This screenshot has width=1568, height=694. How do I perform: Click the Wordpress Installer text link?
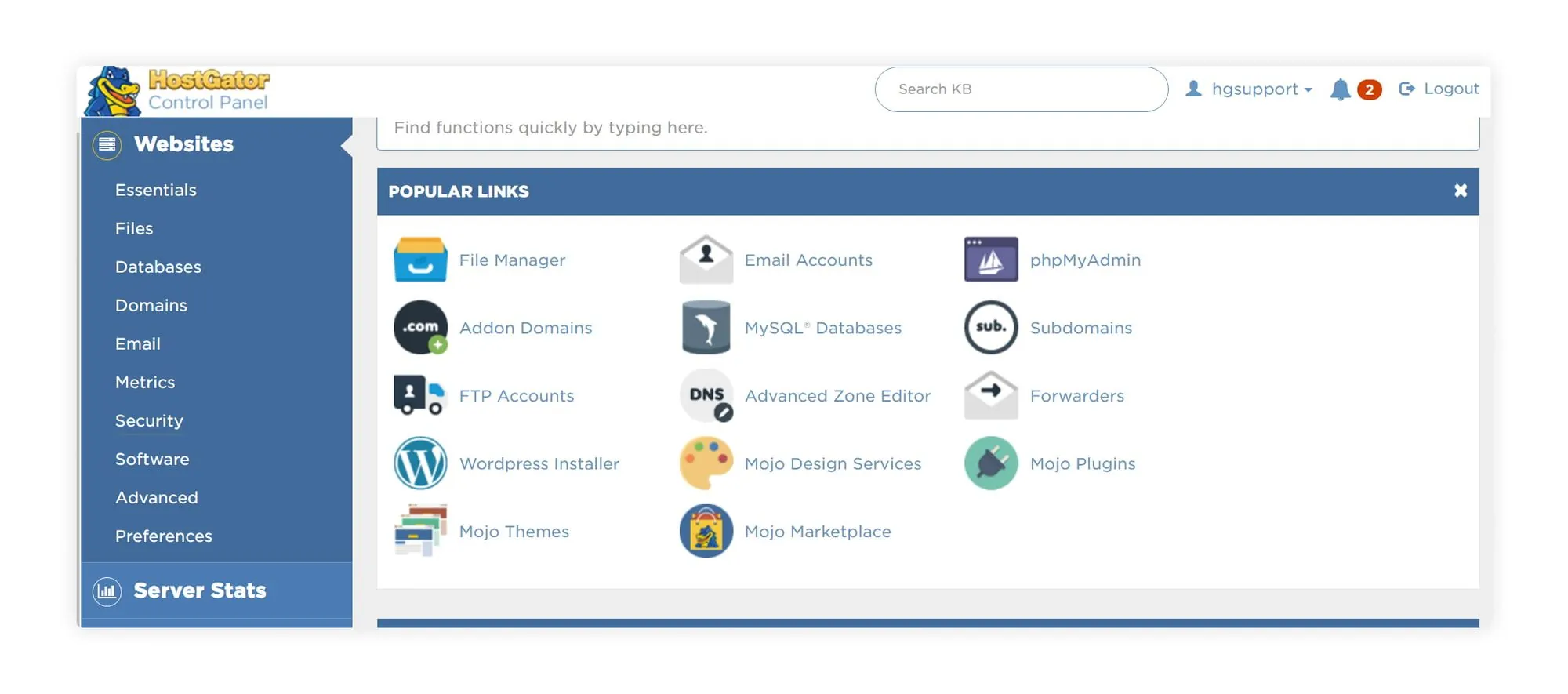pyautogui.click(x=539, y=463)
